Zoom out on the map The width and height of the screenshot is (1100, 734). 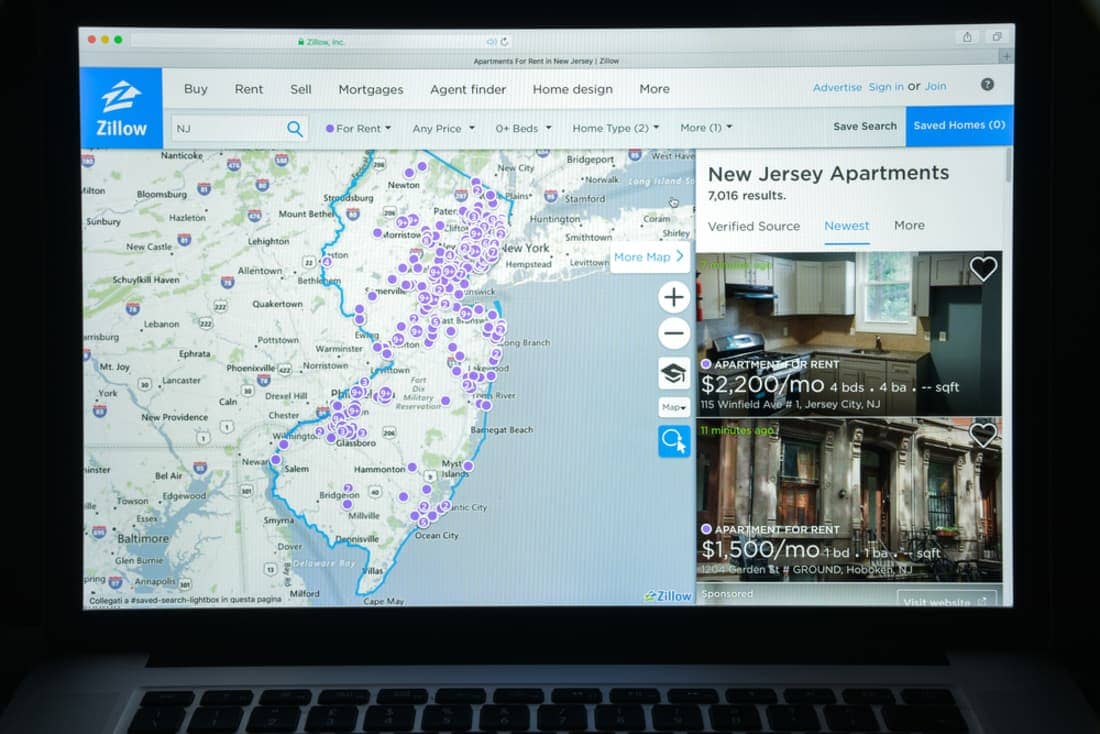tap(673, 333)
